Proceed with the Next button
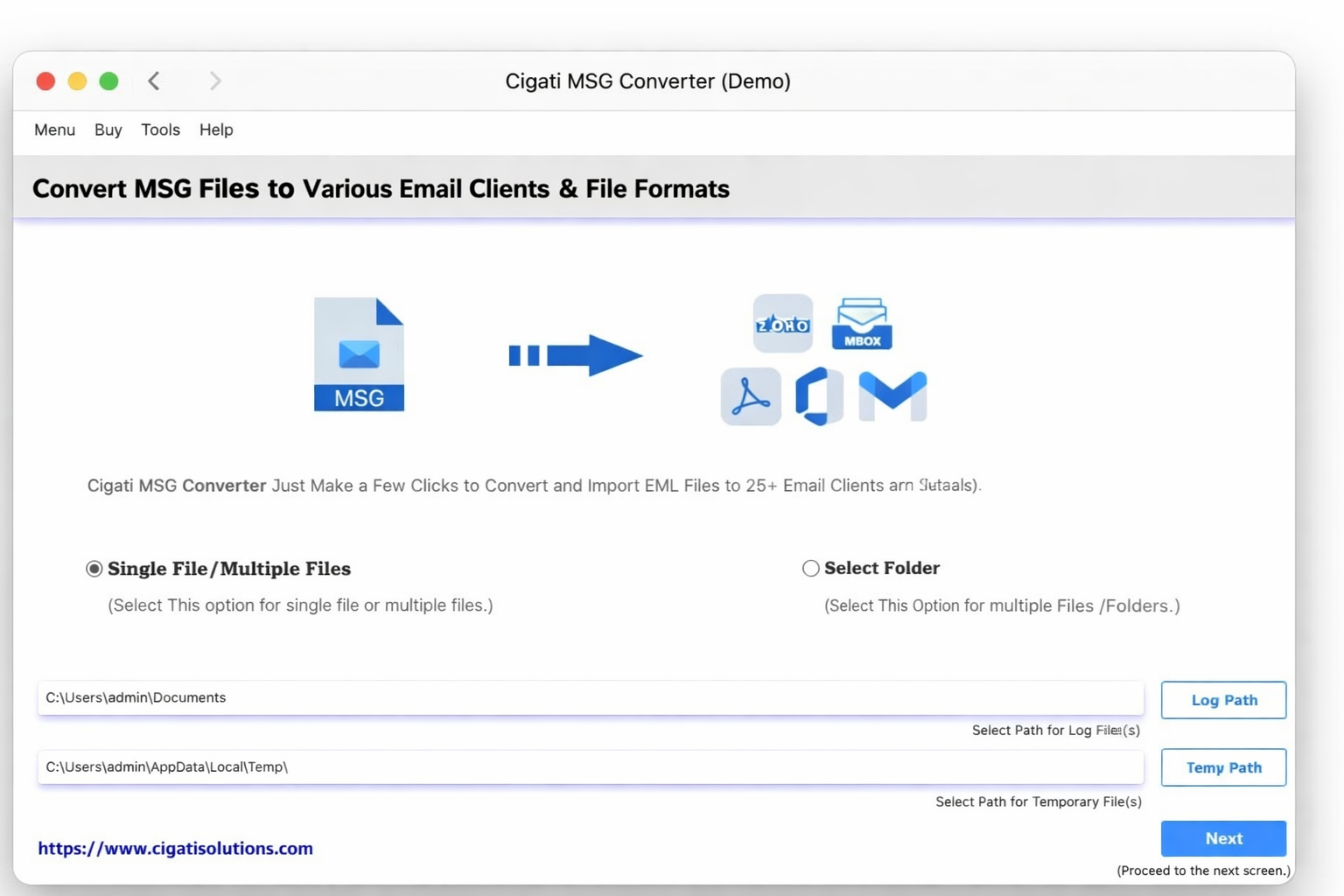 [x=1223, y=838]
